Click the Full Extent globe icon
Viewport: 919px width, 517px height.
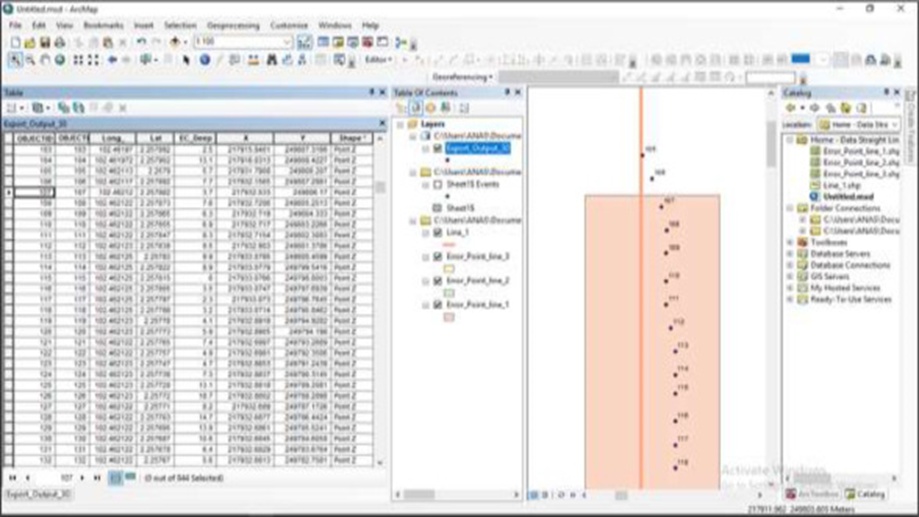click(60, 60)
